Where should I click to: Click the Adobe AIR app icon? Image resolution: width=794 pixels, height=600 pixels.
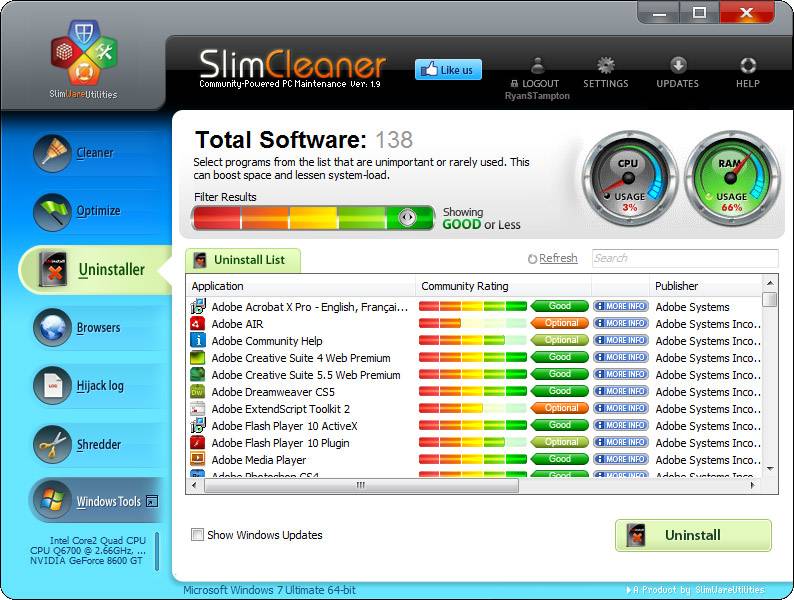pos(197,324)
